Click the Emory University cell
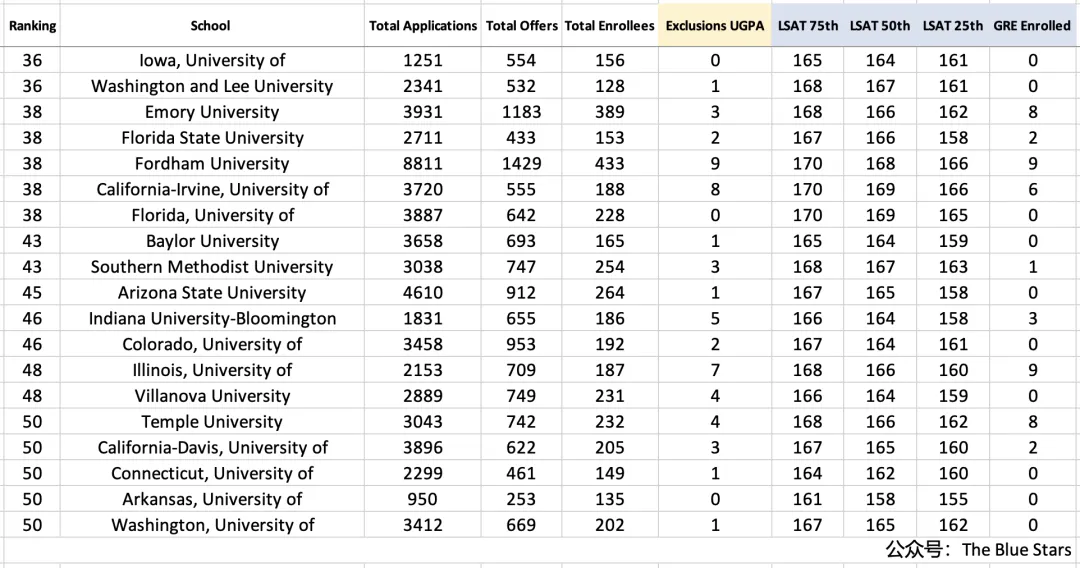The height and width of the screenshot is (568, 1080). (x=212, y=112)
